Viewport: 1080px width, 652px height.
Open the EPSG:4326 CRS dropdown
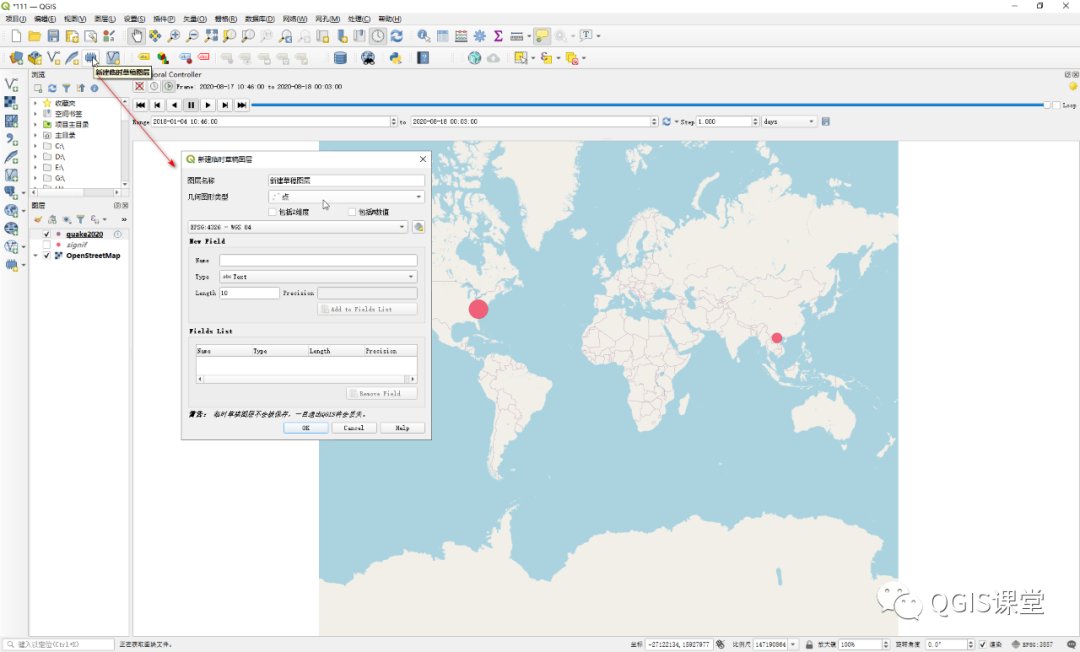point(298,227)
